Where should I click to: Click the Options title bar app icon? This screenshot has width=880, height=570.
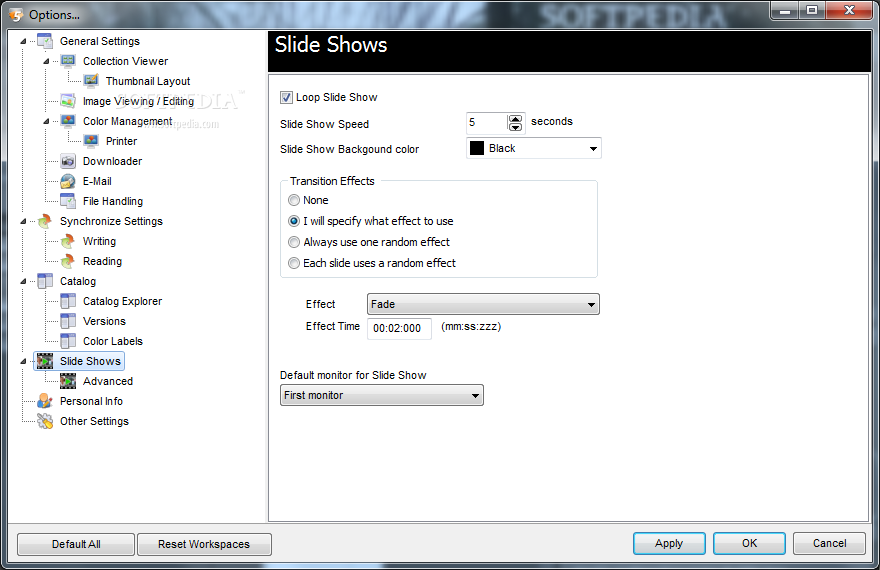(16, 15)
